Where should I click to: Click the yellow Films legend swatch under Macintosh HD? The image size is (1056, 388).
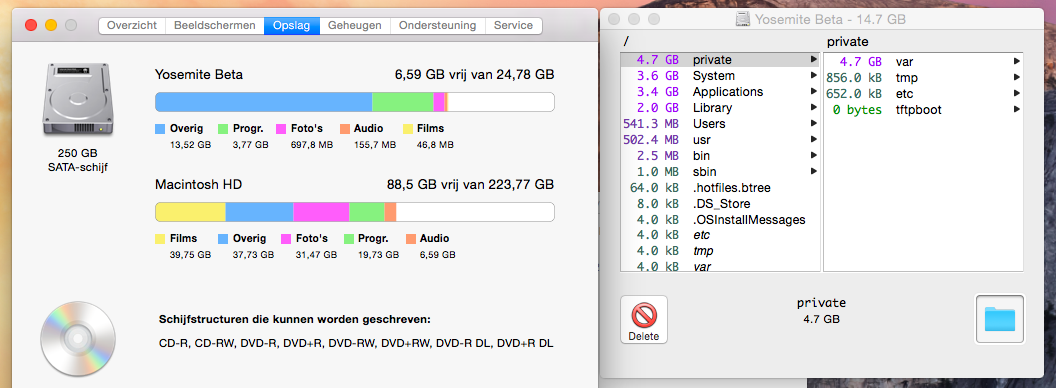160,238
